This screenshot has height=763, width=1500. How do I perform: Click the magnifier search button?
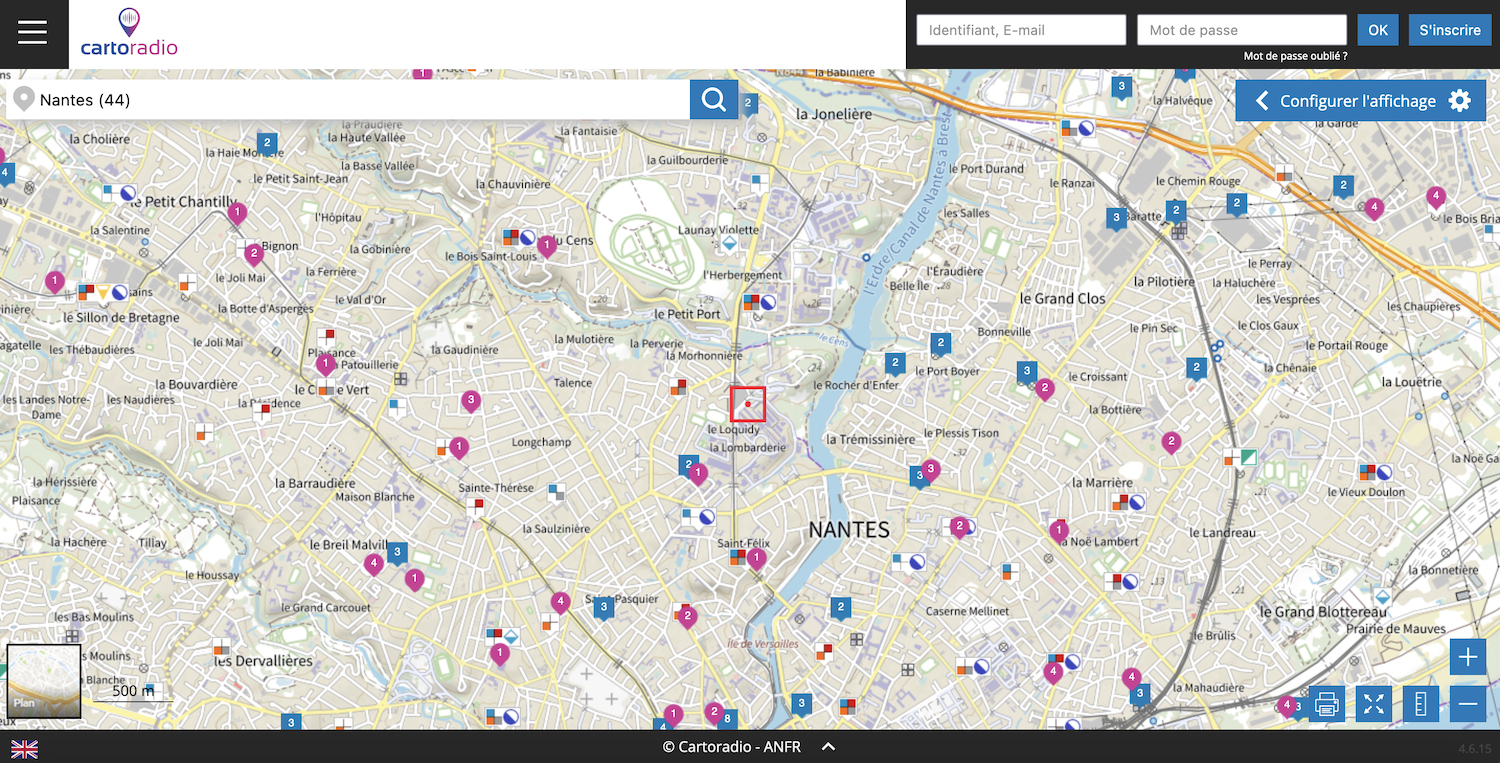coord(714,100)
